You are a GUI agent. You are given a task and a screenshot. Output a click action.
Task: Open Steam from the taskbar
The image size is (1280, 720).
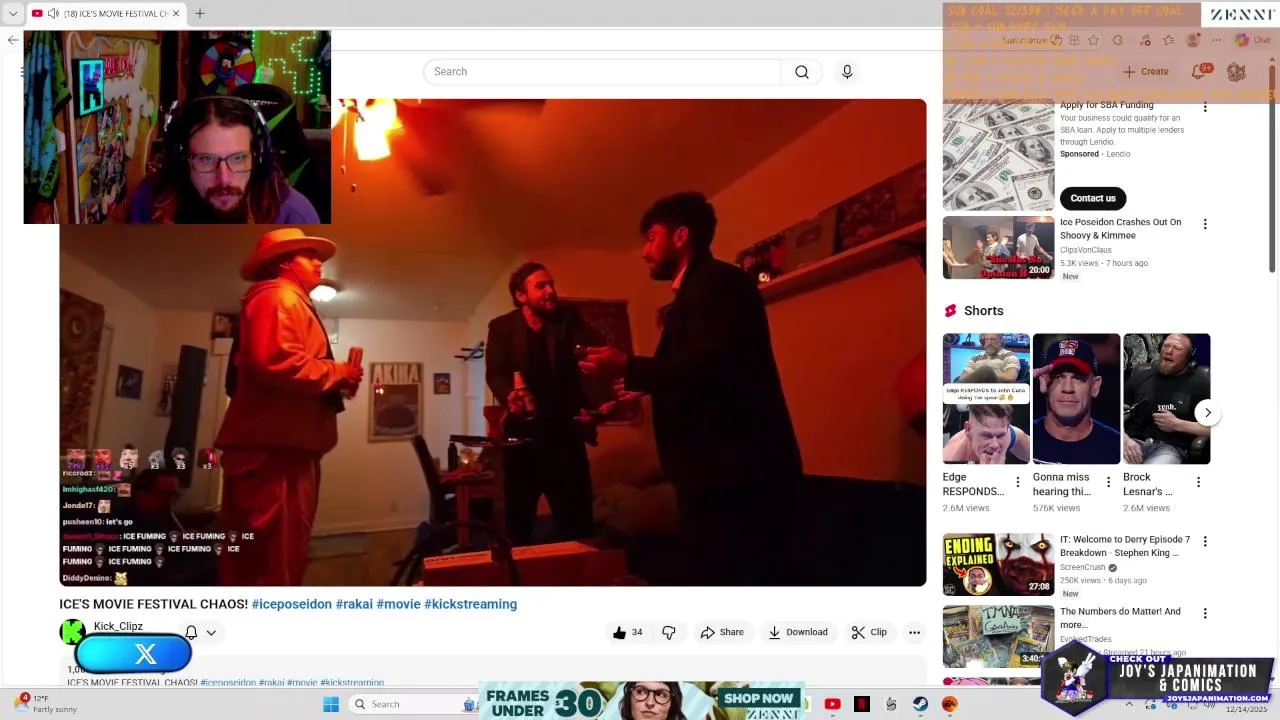(920, 704)
